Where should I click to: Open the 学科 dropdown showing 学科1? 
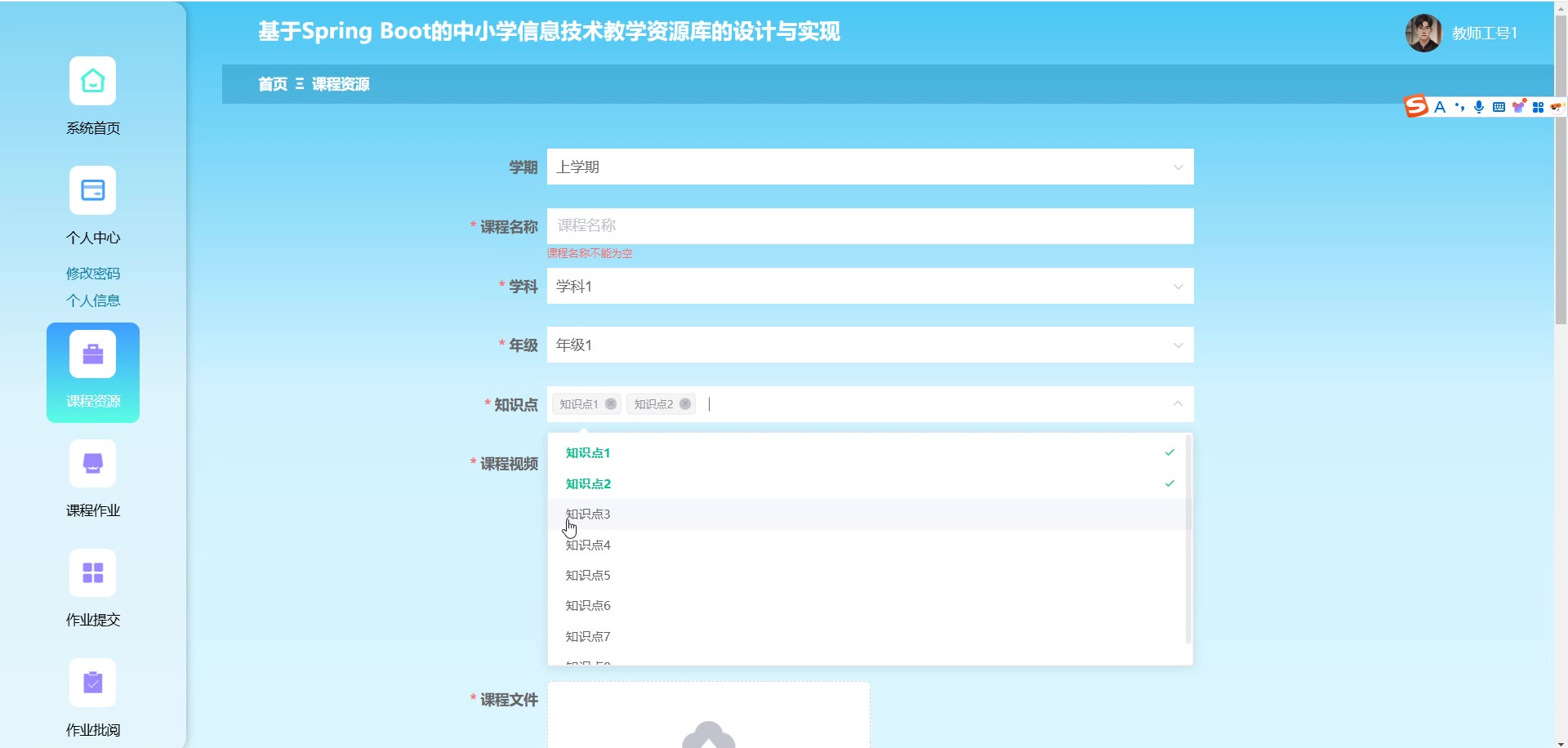click(871, 286)
